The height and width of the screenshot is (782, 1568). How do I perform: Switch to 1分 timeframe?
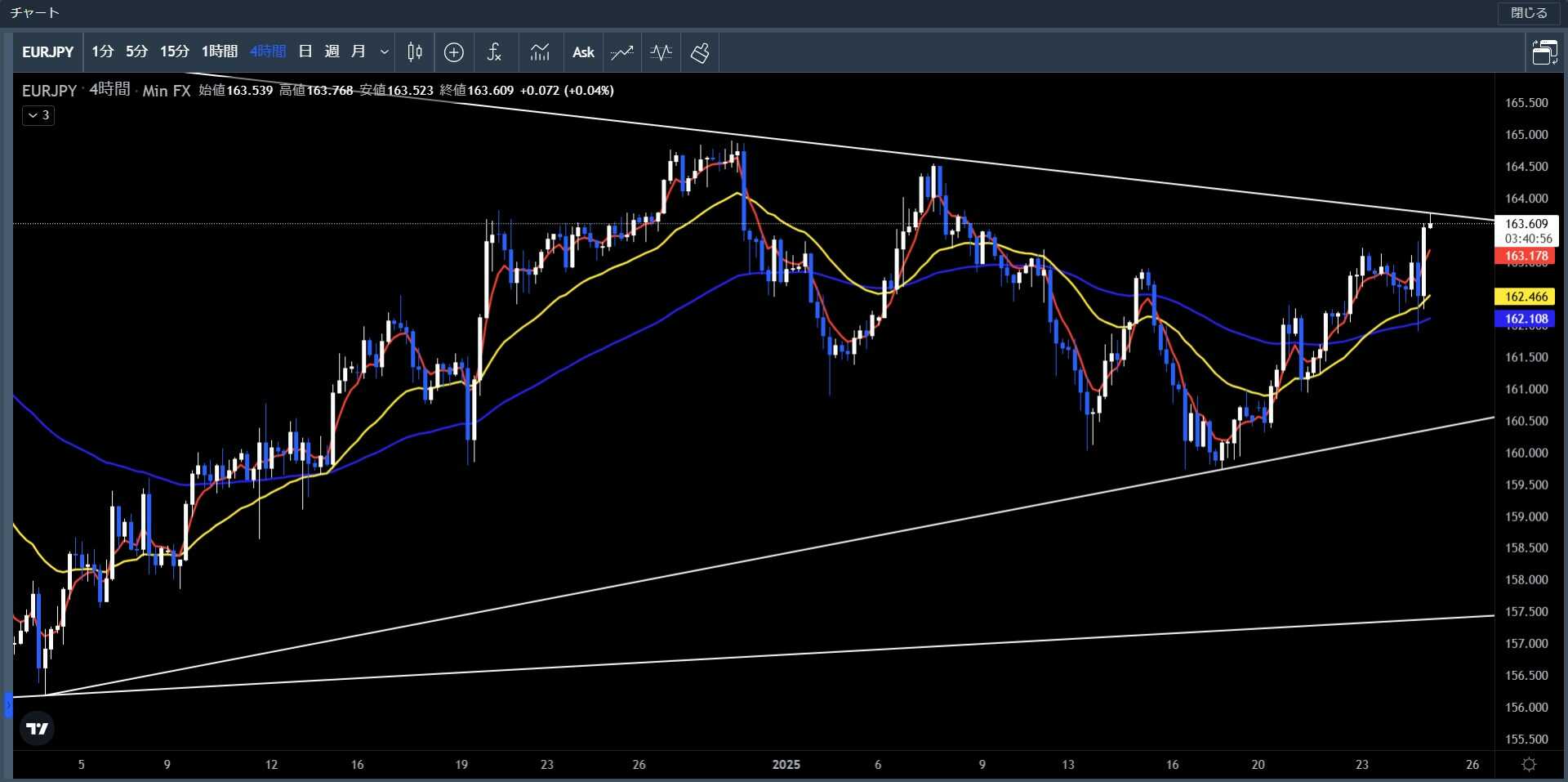[102, 51]
